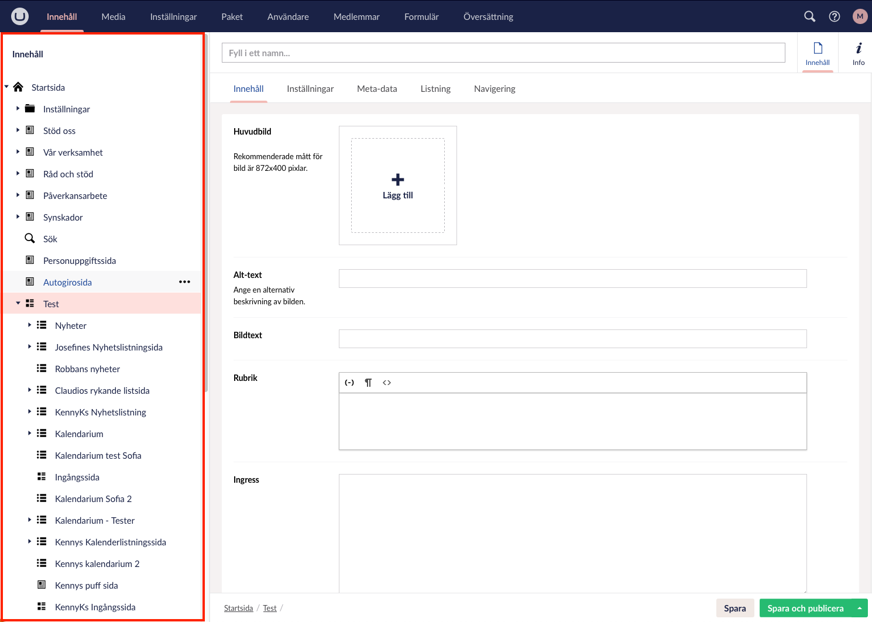Screen dimensions: 872x622
Task: Open Autogirosida options three dots
Action: pos(185,282)
